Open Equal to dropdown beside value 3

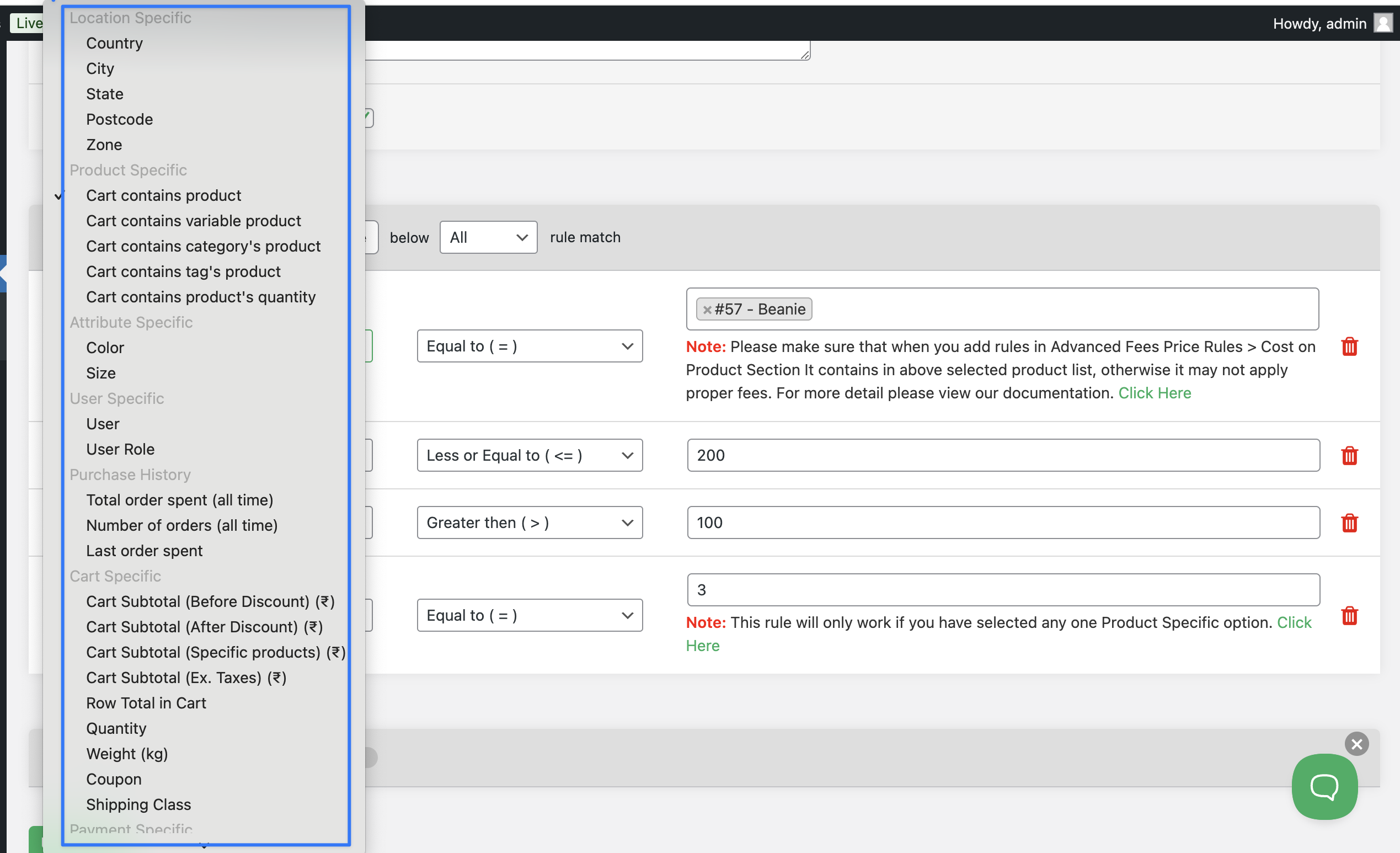coord(530,615)
